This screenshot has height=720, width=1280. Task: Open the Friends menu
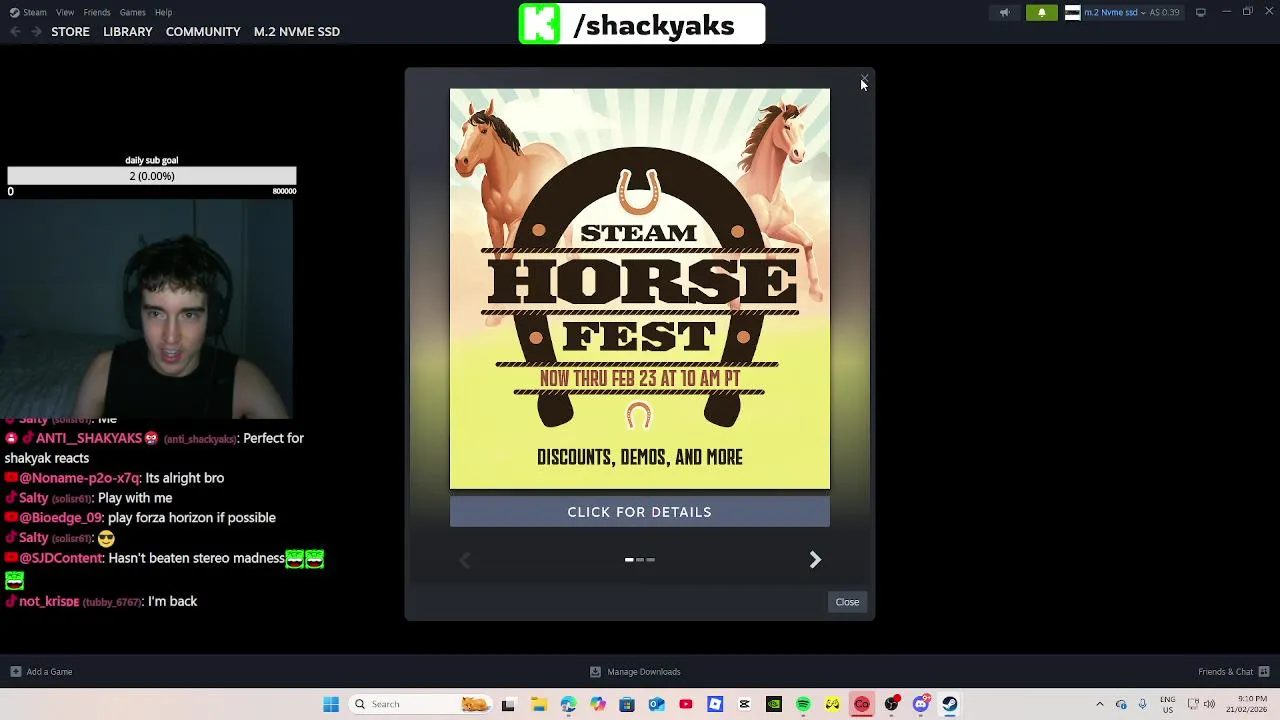[97, 12]
